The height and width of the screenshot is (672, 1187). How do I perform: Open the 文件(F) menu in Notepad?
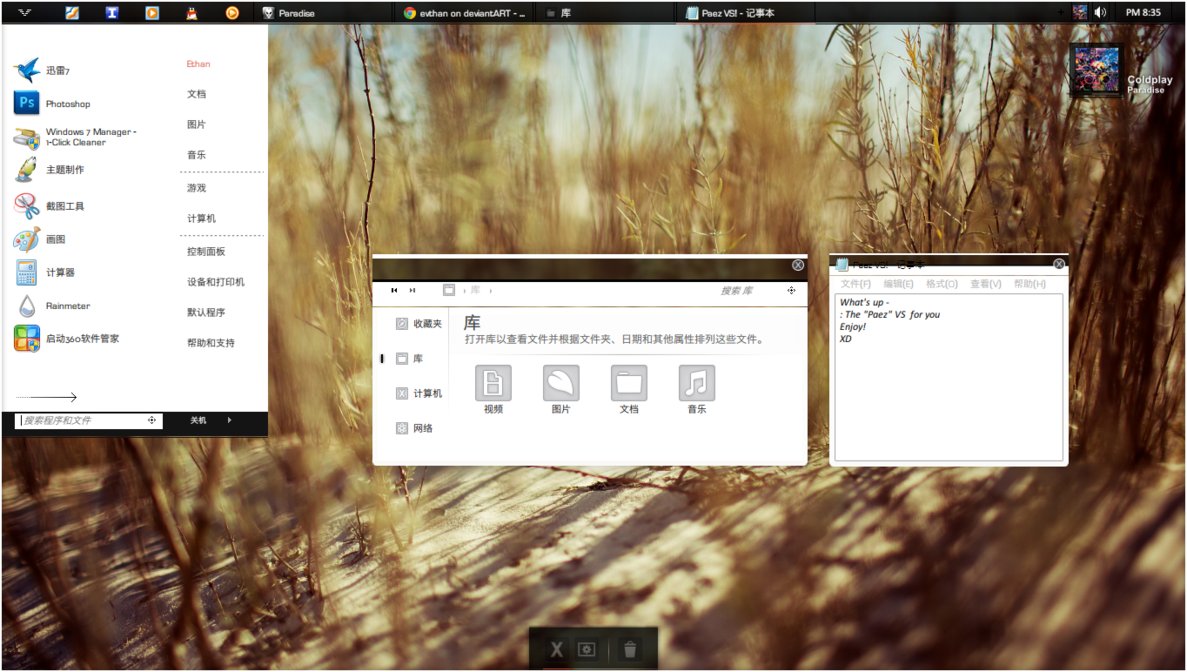[x=855, y=284]
